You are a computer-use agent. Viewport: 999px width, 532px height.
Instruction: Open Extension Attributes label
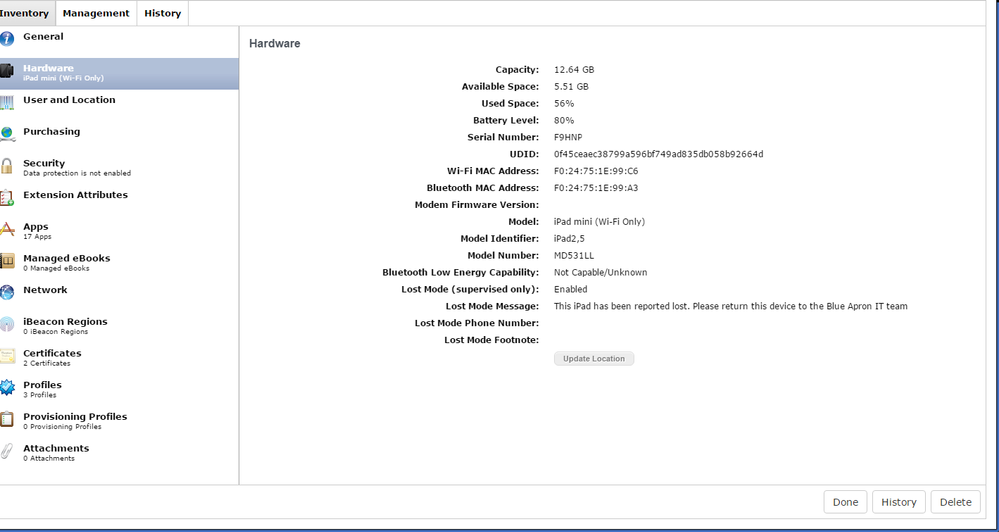click(76, 195)
